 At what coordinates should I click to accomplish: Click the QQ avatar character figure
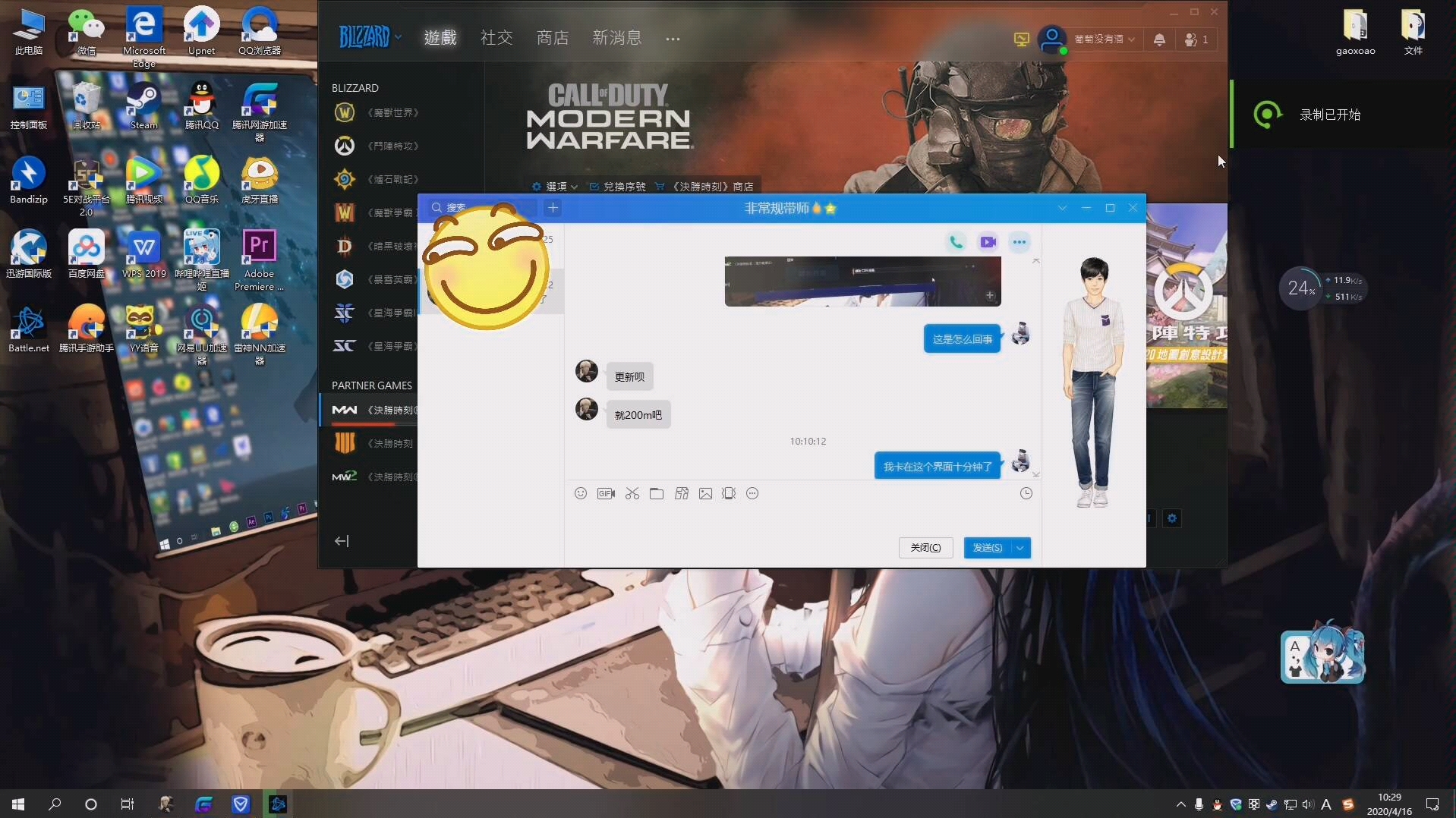(x=1092, y=382)
